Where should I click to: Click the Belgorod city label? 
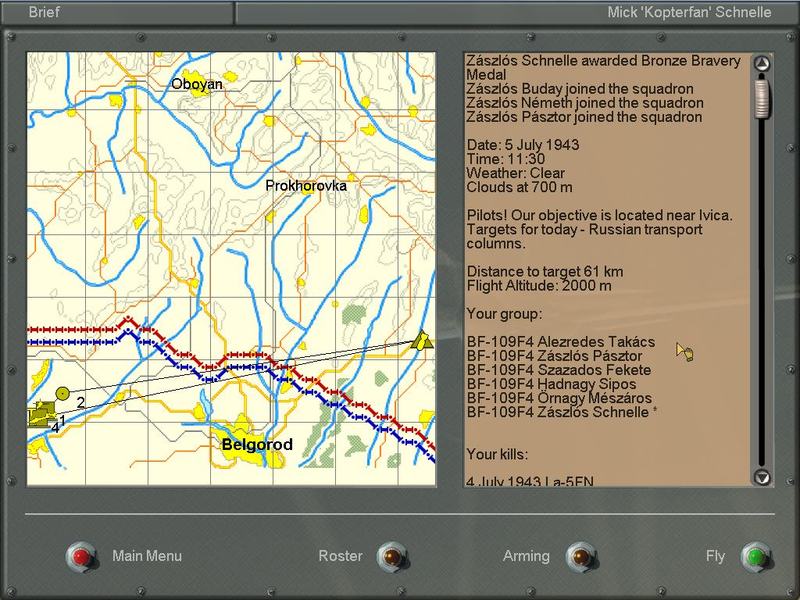point(257,444)
